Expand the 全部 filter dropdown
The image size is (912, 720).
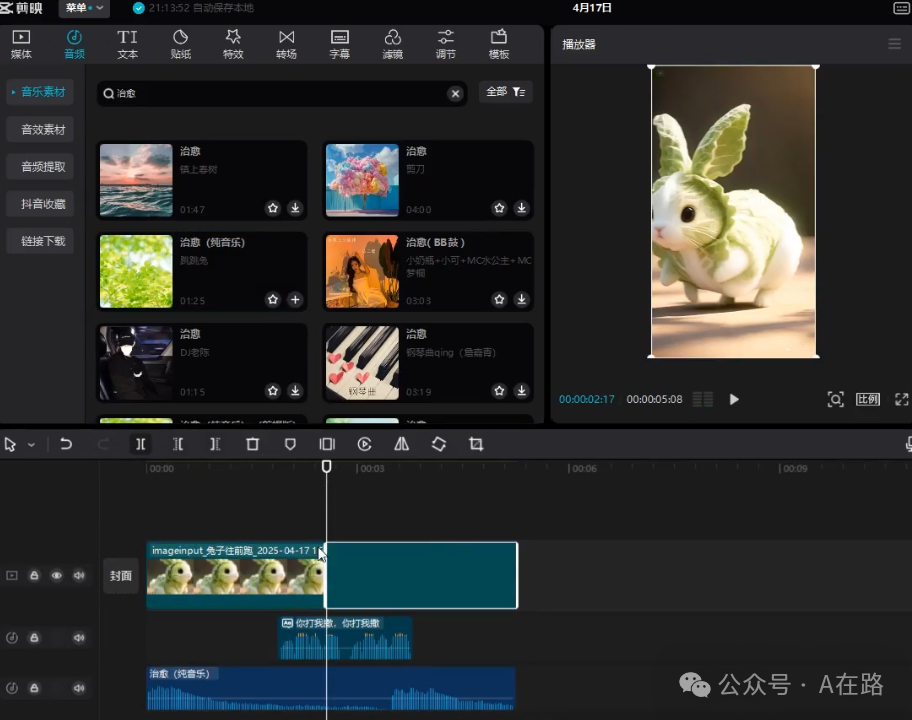pyautogui.click(x=505, y=92)
